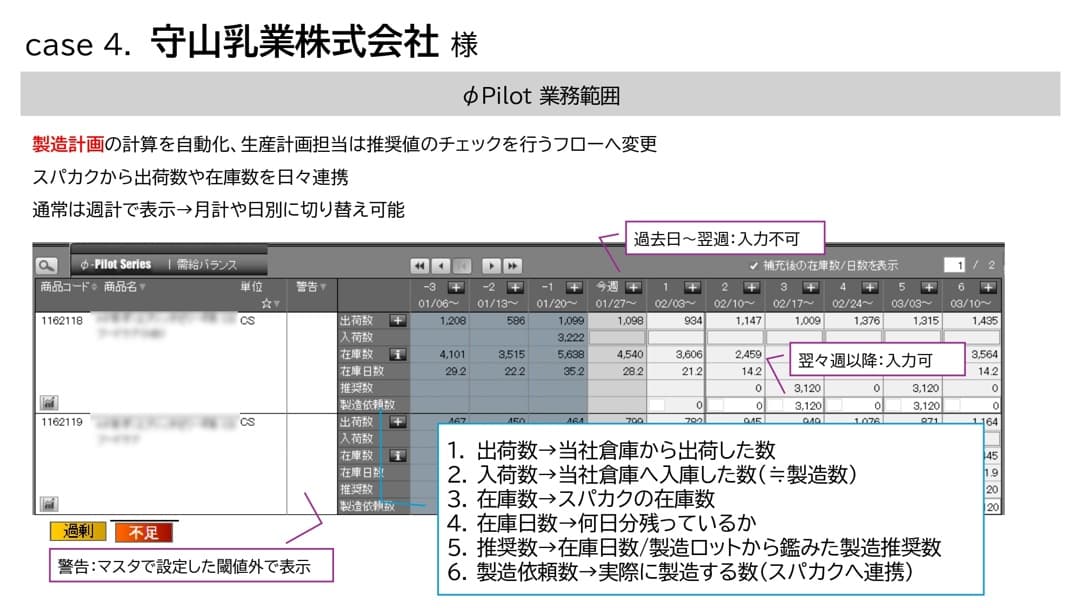Screen dimensions: 1081x608
Task: Click the 過剰 yellow legend swatch
Action: click(x=78, y=531)
